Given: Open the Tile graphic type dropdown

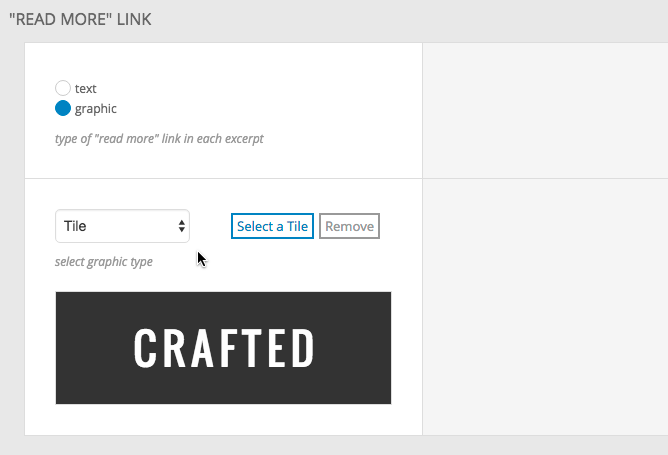Looking at the screenshot, I should 122,226.
